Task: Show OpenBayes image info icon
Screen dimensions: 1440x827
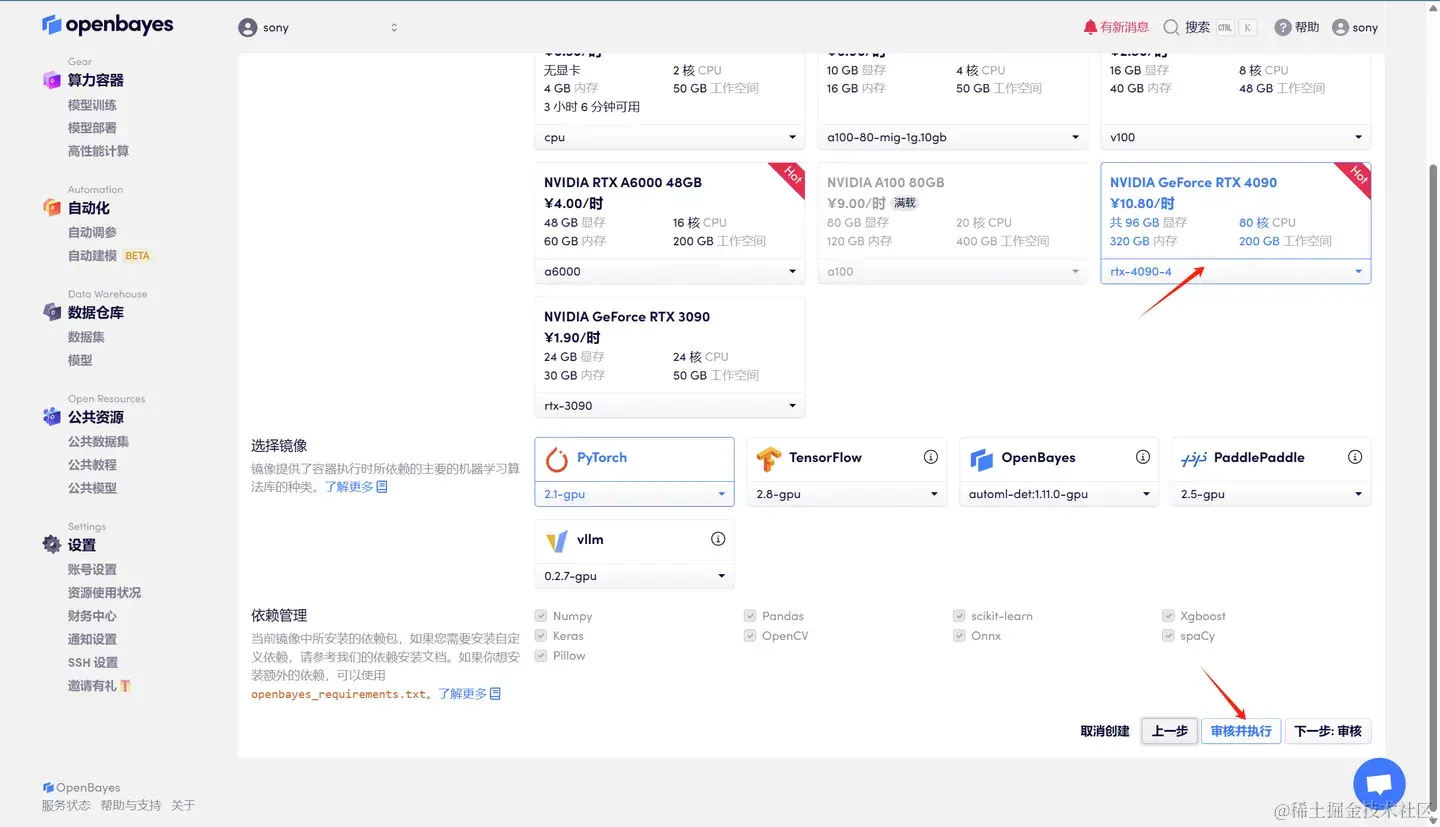Action: (1143, 457)
